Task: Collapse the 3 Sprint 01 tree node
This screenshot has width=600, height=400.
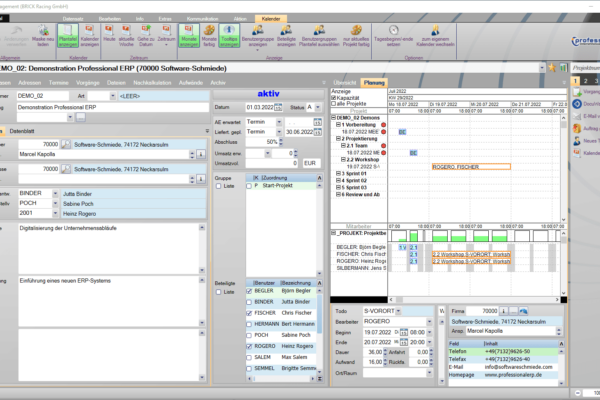Action: coord(338,173)
